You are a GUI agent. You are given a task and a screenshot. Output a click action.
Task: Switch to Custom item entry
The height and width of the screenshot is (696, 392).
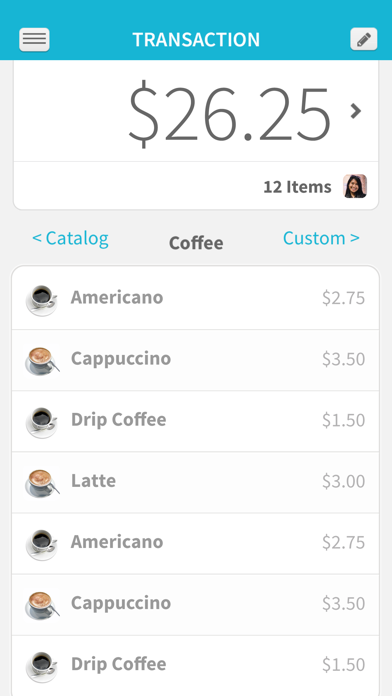point(321,238)
